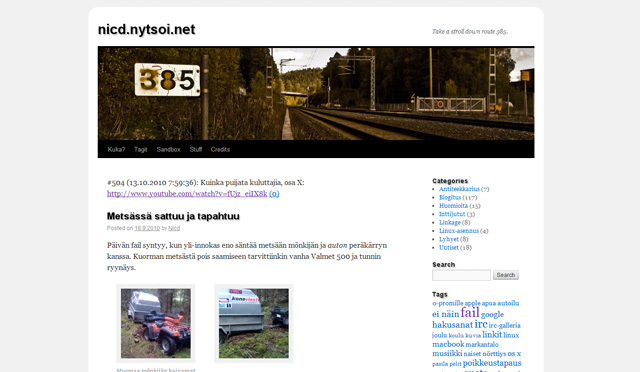Open the Lyhyet category
Screen dimensions: 640x372
pyautogui.click(x=449, y=239)
